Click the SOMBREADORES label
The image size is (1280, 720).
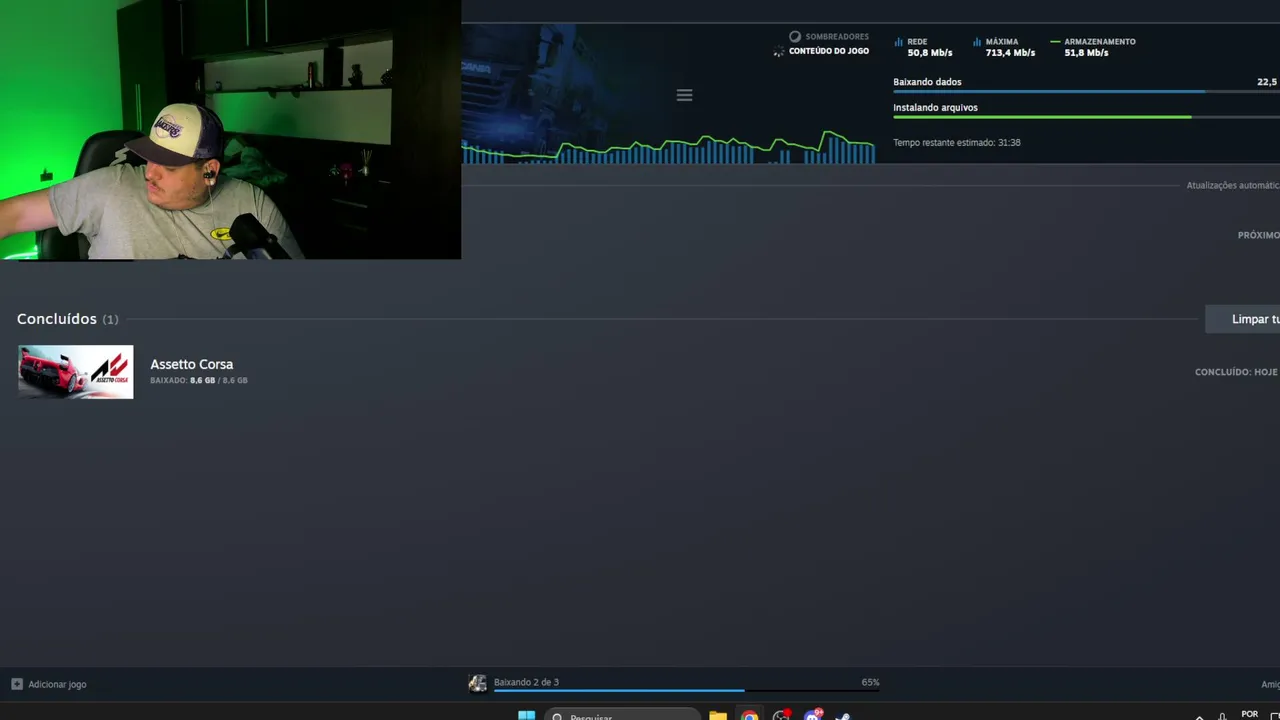(837, 37)
